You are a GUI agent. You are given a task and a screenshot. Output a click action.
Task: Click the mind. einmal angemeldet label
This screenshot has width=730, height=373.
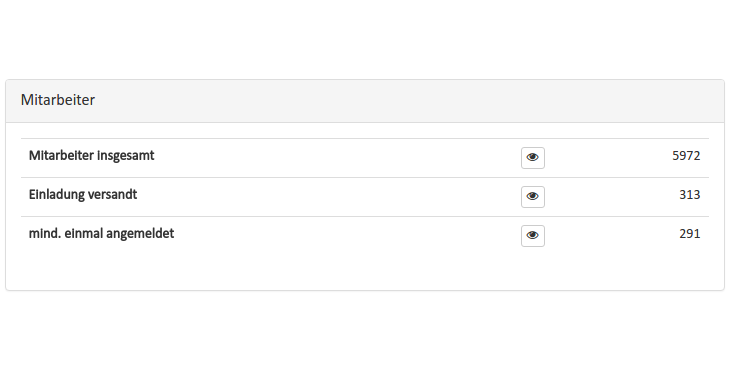[x=101, y=234]
